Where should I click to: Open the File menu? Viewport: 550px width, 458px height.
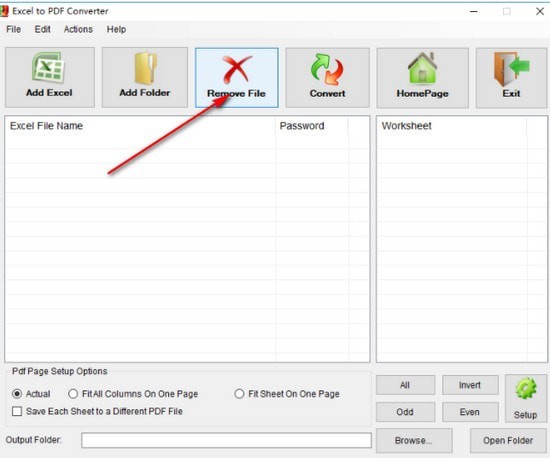click(13, 29)
